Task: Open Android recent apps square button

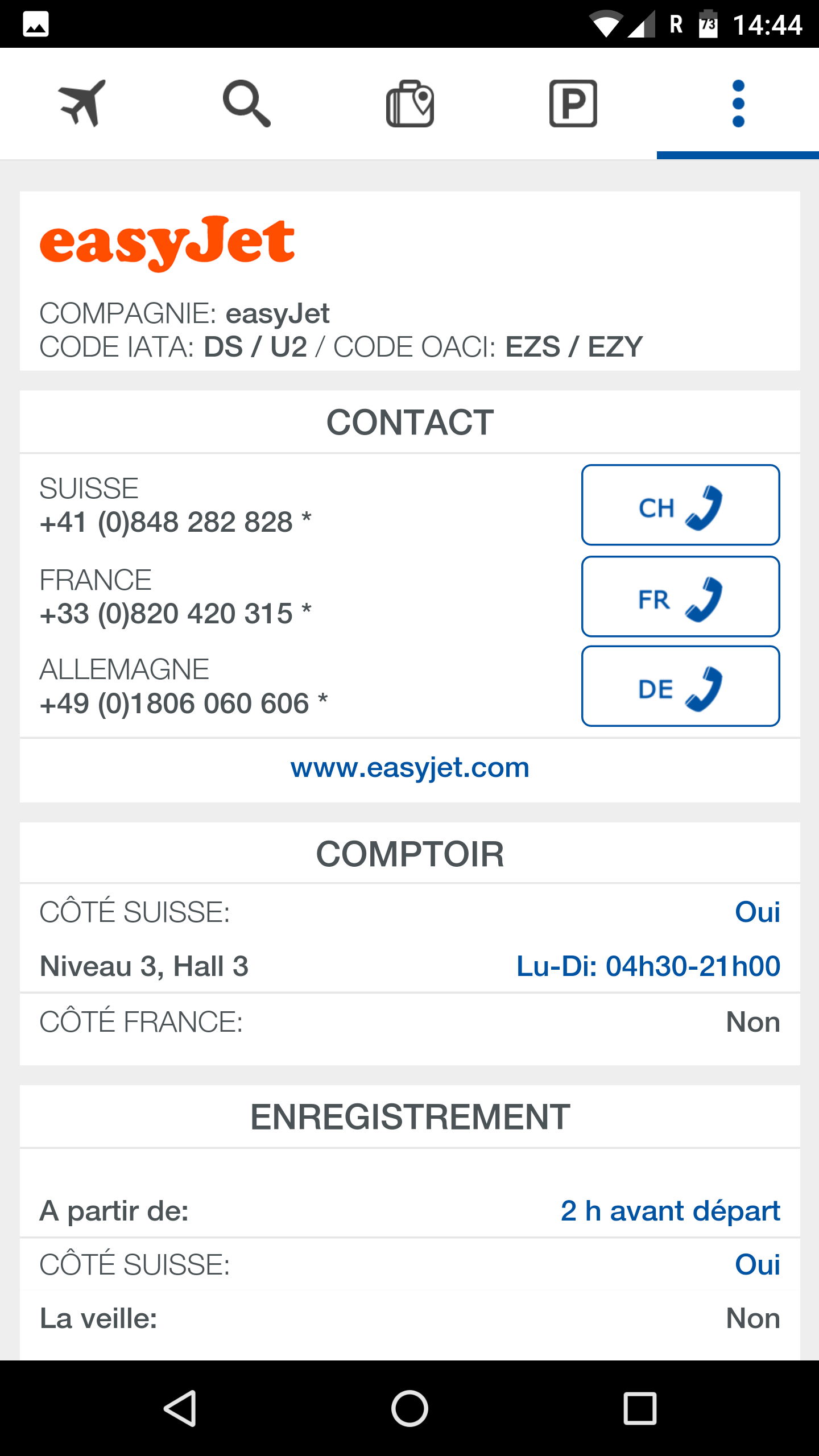Action: (x=640, y=1408)
